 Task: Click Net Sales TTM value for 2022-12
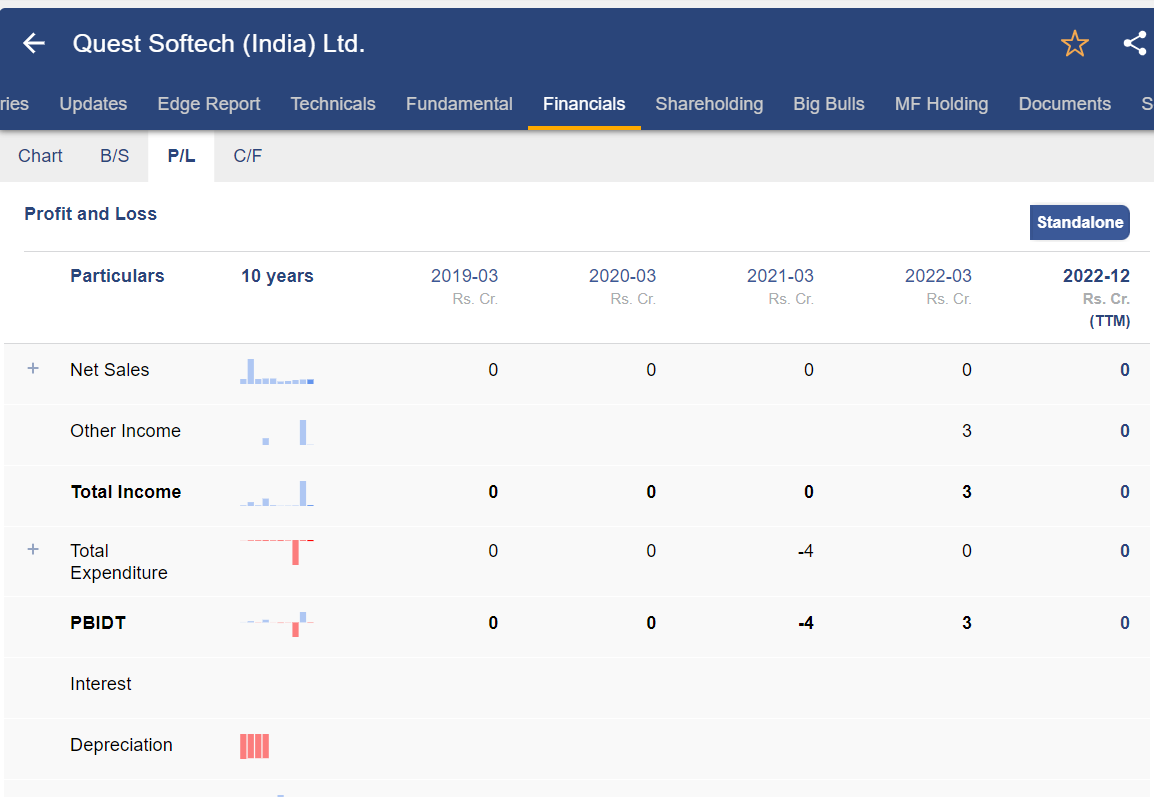point(1125,369)
